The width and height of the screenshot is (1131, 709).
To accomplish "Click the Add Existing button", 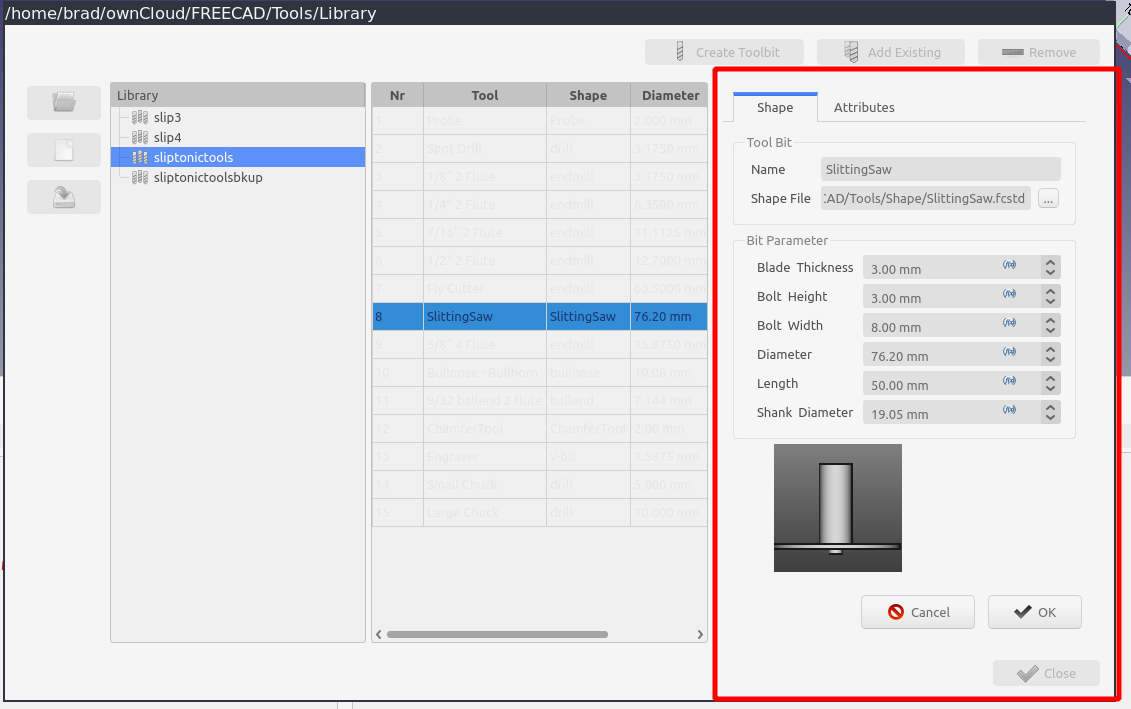I will click(x=891, y=52).
